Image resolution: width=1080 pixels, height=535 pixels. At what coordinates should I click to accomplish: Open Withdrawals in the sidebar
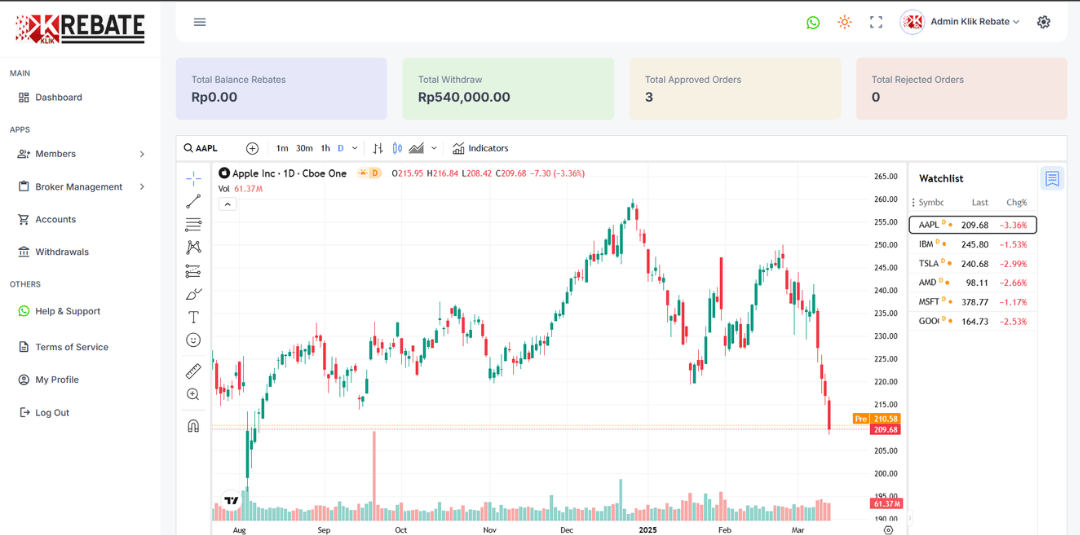[x=62, y=252]
